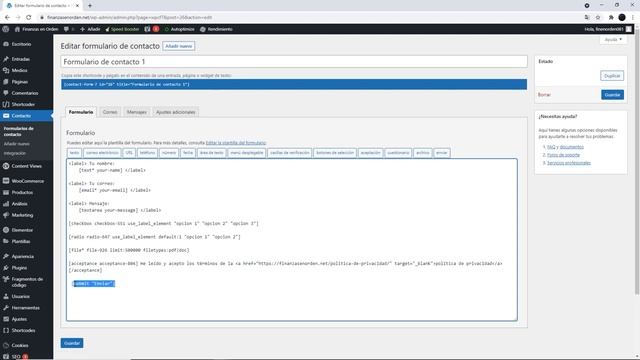Select the blue shortcode field
The image size is (640, 360).
pyautogui.click(x=294, y=84)
